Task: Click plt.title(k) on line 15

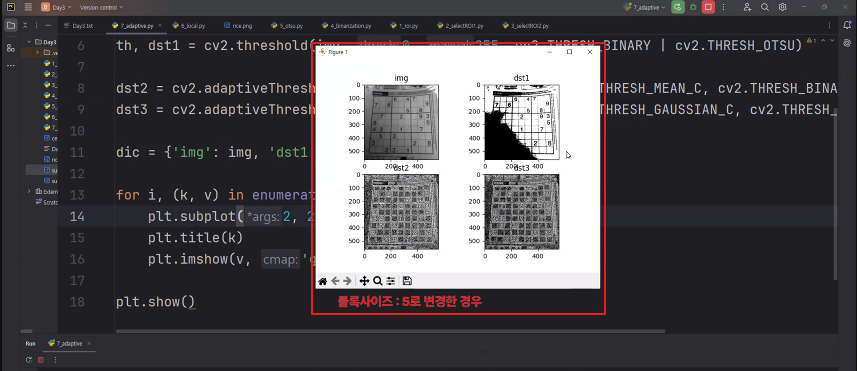Action: (x=195, y=238)
